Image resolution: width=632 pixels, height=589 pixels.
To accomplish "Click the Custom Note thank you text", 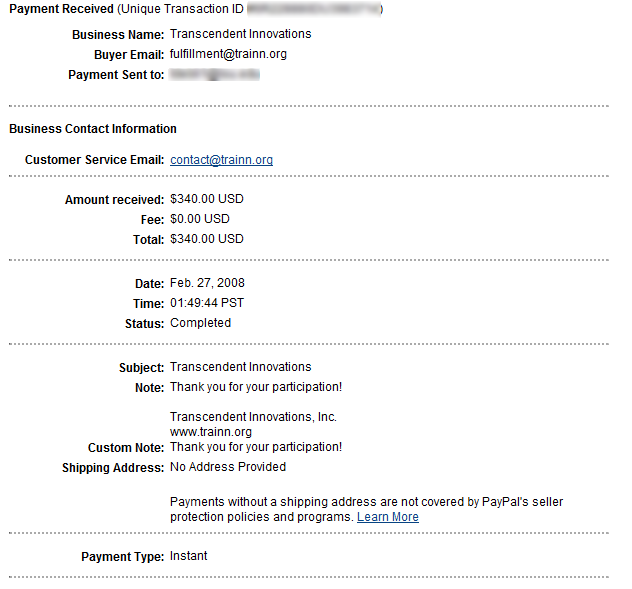I will pos(256,447).
